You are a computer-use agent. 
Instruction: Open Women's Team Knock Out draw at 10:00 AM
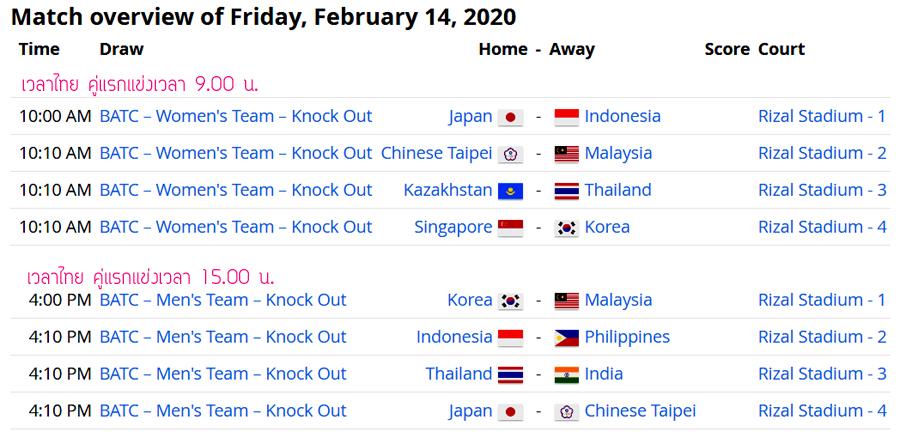[x=236, y=116]
